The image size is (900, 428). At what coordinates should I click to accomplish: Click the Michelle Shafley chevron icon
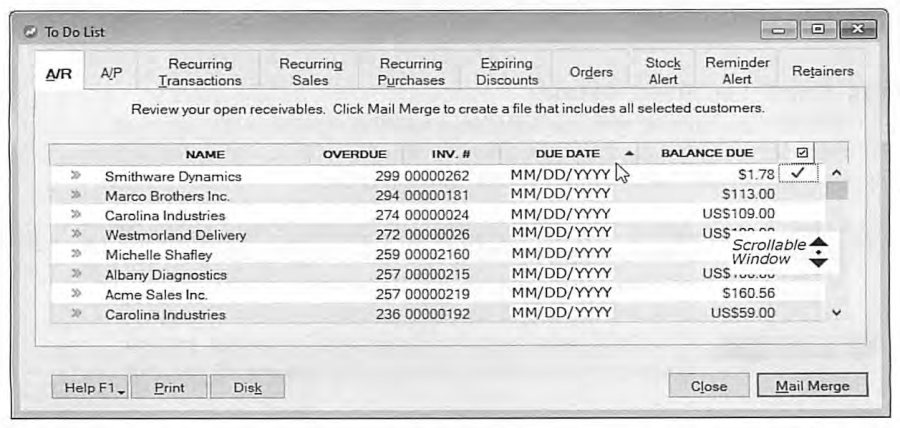75,253
